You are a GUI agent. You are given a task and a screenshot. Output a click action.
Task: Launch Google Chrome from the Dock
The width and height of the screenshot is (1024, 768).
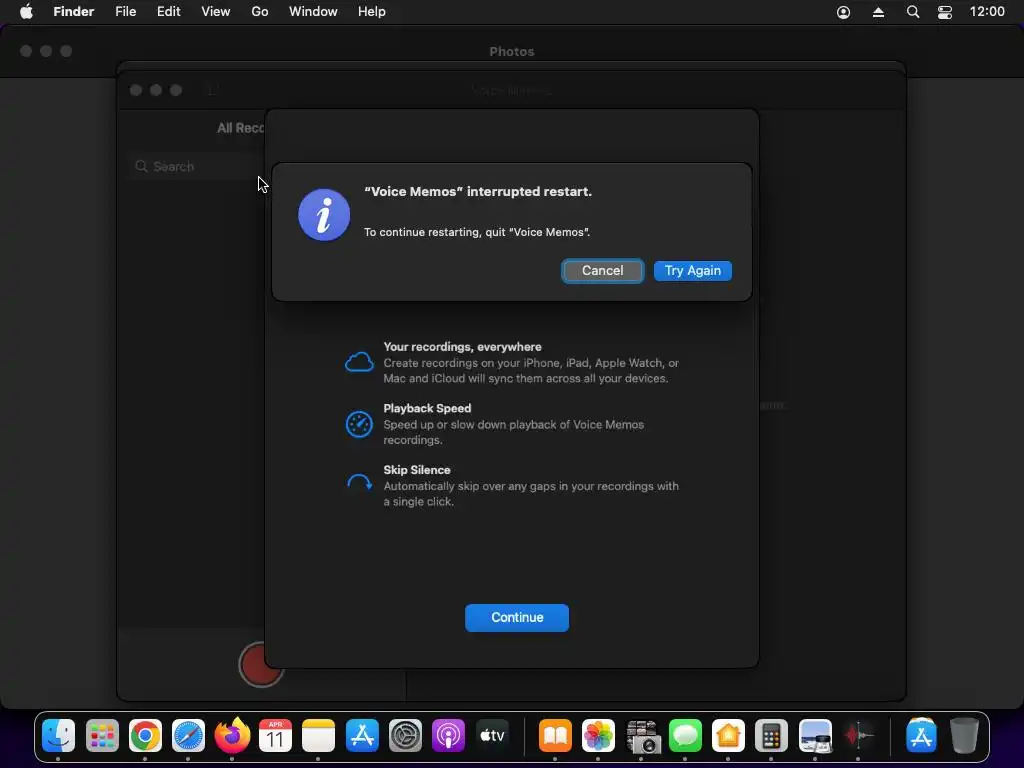coord(145,736)
